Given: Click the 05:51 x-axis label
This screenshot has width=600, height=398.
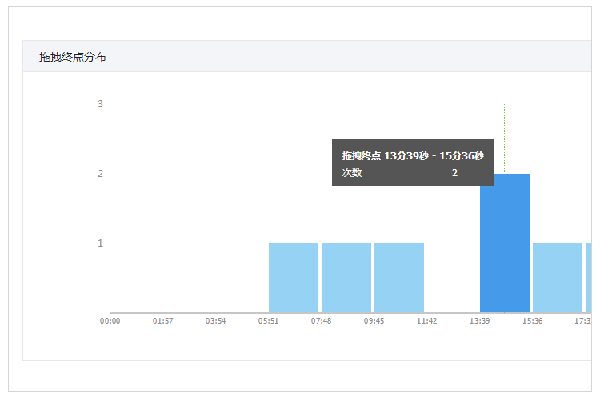Looking at the screenshot, I should [268, 321].
